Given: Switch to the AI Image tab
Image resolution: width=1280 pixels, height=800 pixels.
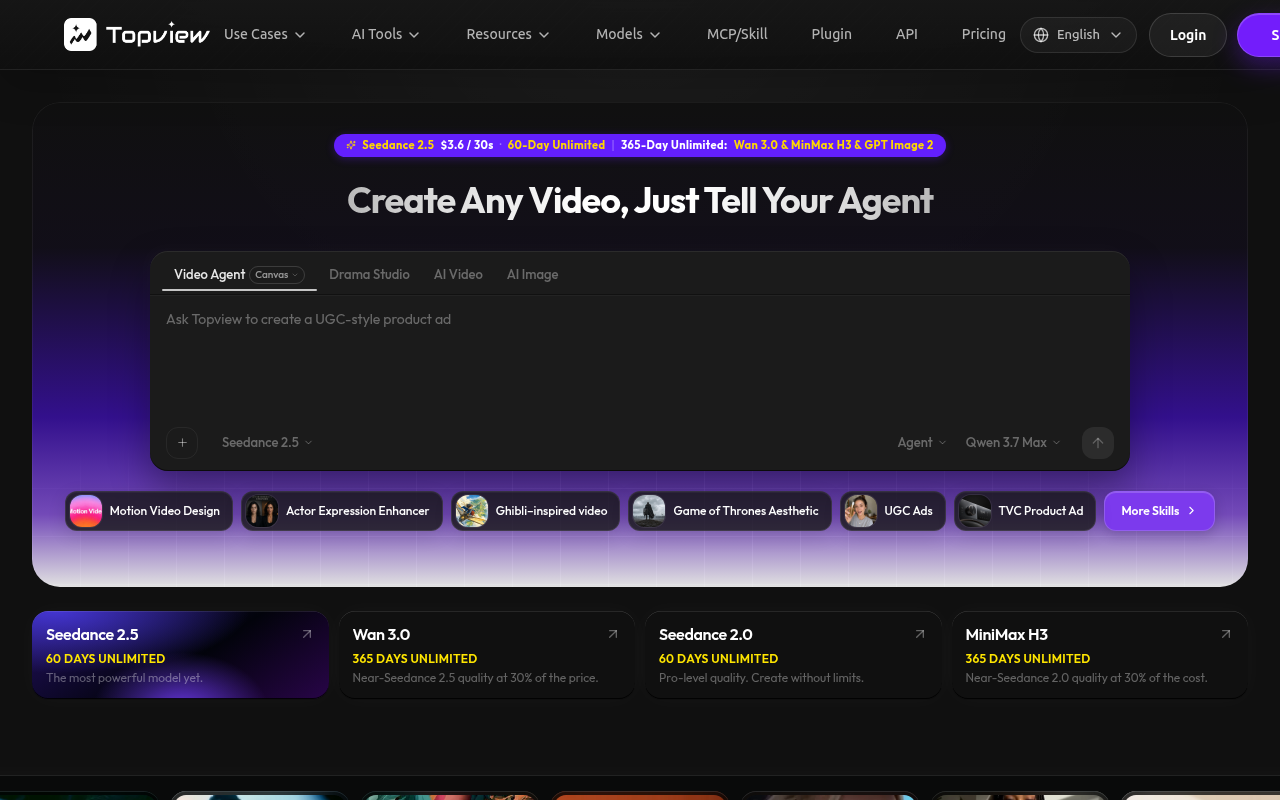Looking at the screenshot, I should click(x=532, y=275).
